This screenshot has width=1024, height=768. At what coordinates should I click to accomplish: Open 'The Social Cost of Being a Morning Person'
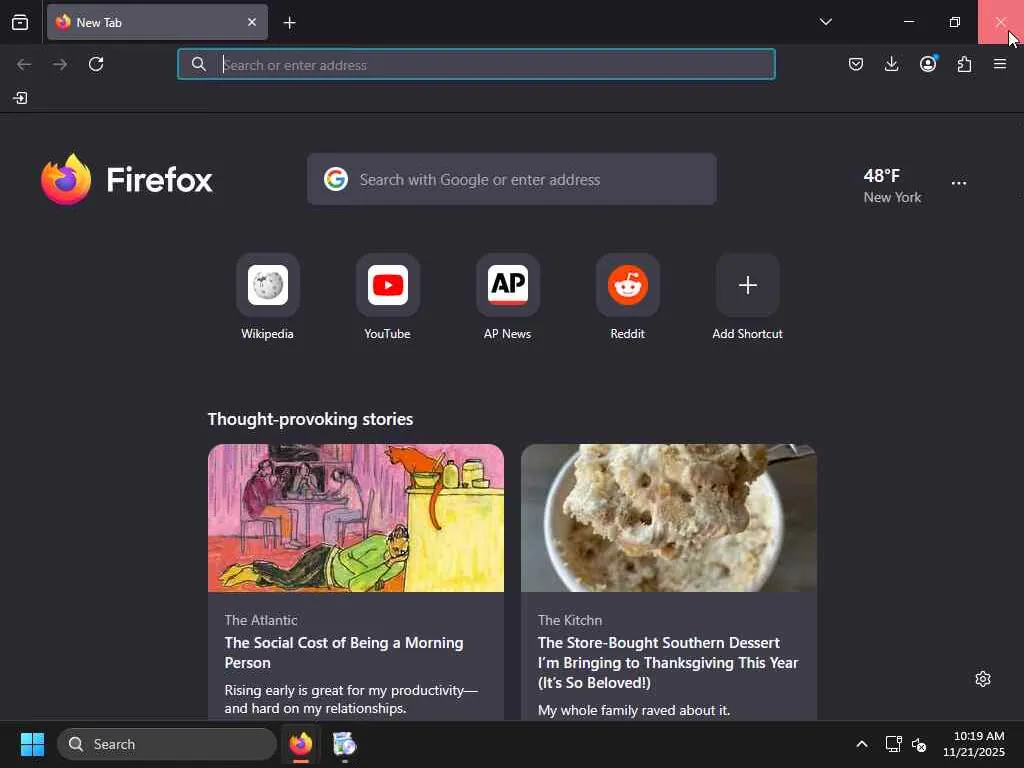coord(344,652)
